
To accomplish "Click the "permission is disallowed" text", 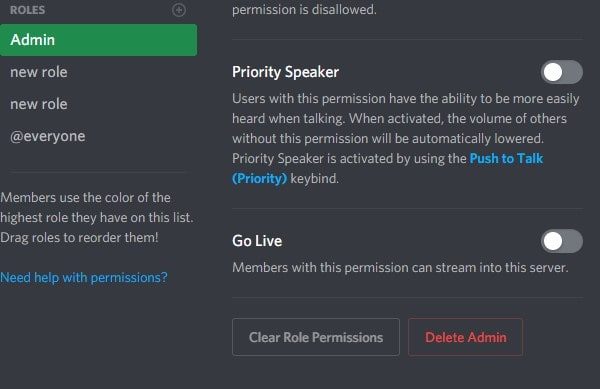I will pyautogui.click(x=304, y=10).
